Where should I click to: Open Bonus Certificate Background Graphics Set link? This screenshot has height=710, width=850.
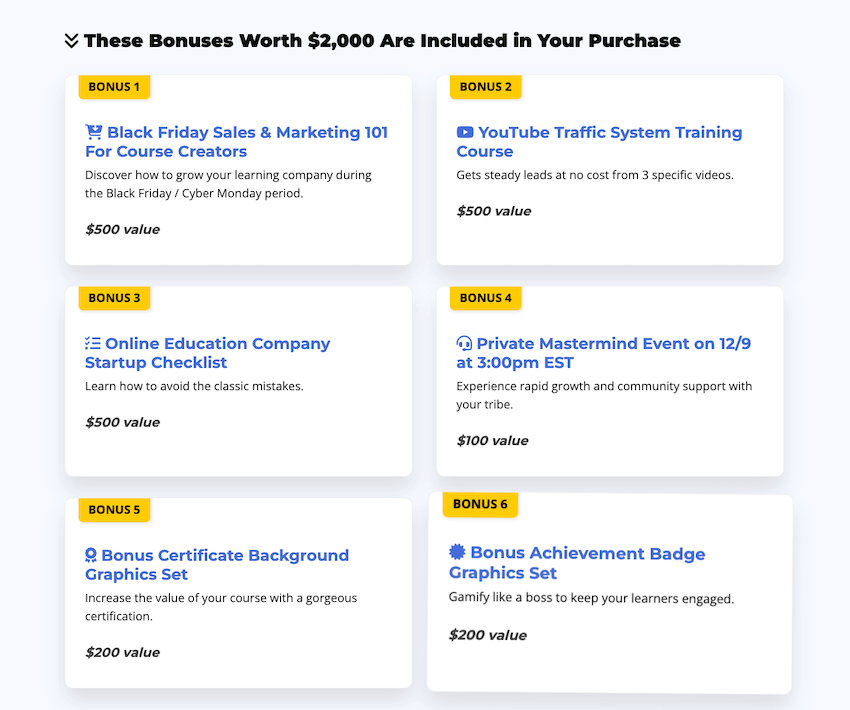click(216, 564)
